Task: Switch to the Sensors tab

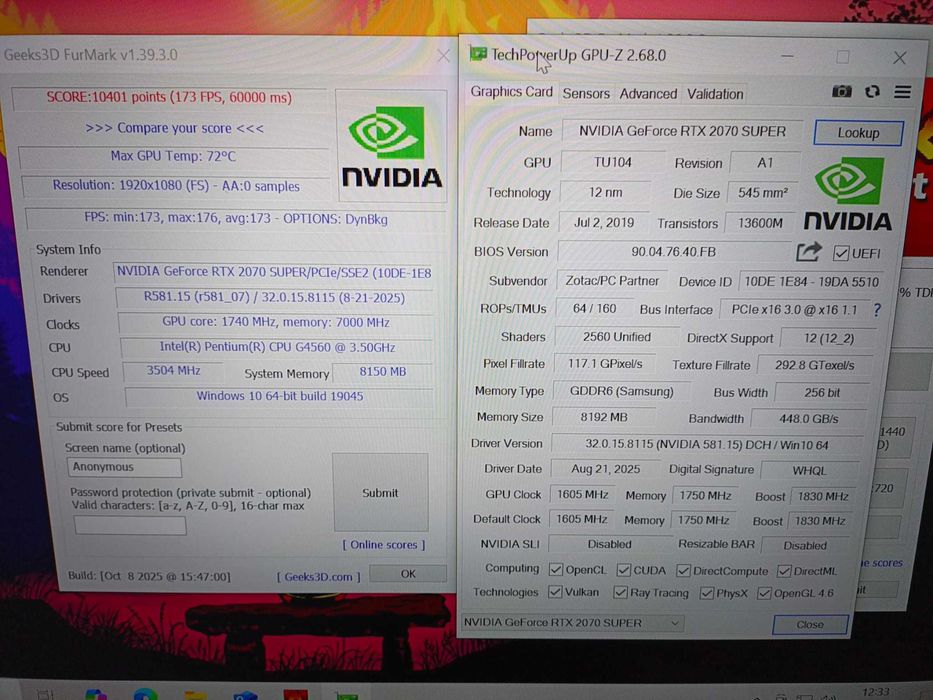Action: (x=586, y=93)
